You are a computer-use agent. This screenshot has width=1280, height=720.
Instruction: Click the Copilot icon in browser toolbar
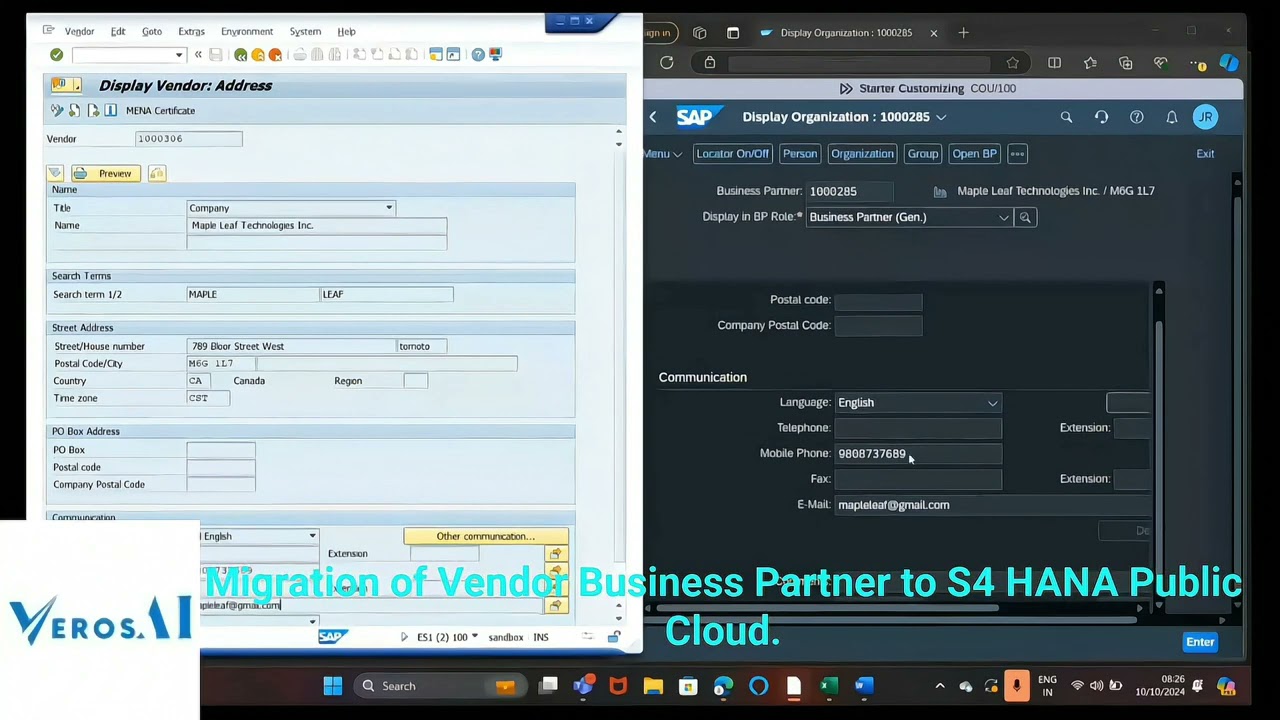coord(1229,62)
